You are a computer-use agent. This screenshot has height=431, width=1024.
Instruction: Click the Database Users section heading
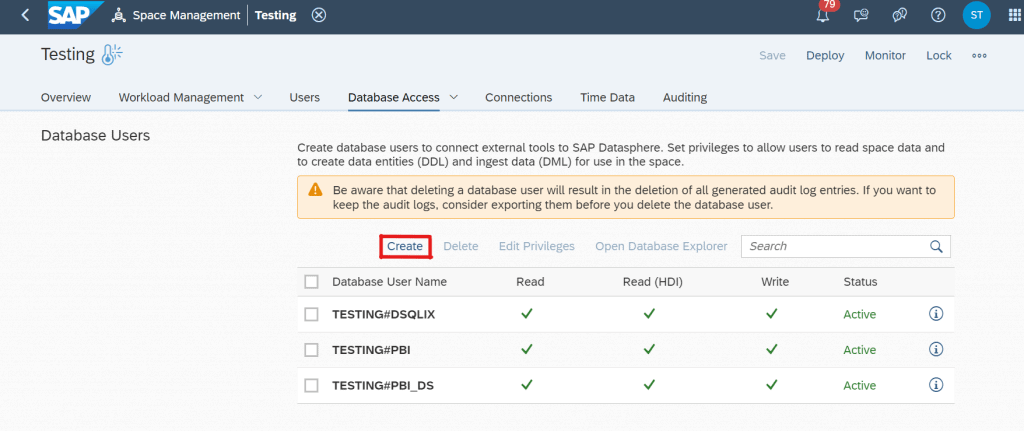click(95, 135)
